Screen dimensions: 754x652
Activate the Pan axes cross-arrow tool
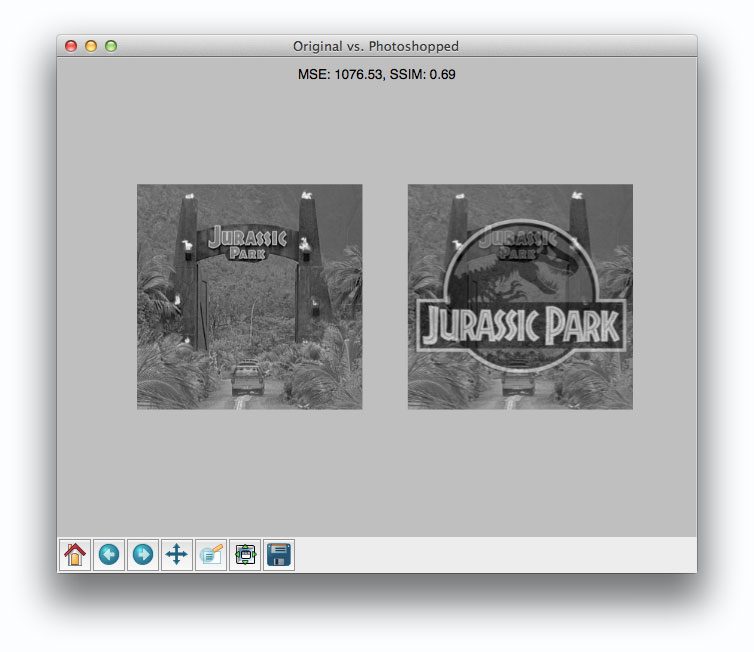coord(177,554)
